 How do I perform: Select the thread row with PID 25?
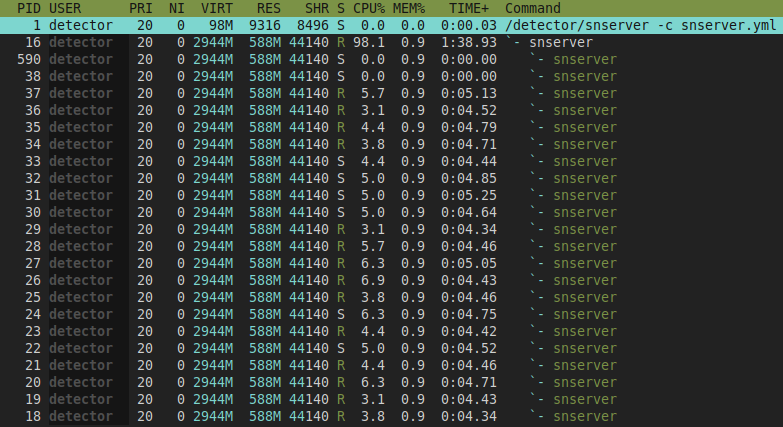(x=392, y=297)
